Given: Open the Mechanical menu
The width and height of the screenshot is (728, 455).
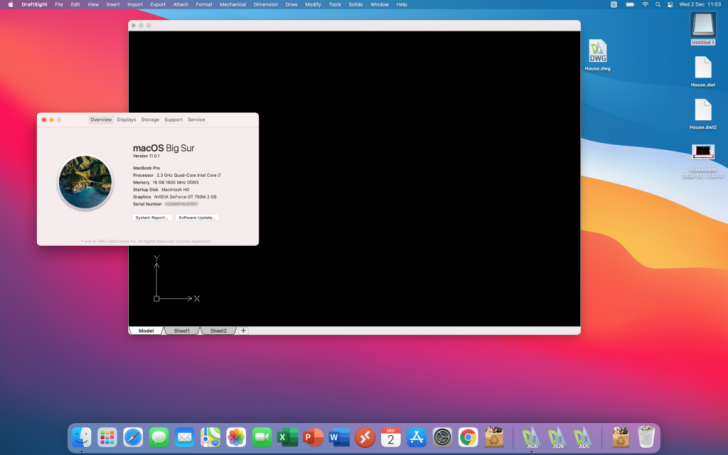Looking at the screenshot, I should coord(233,4).
